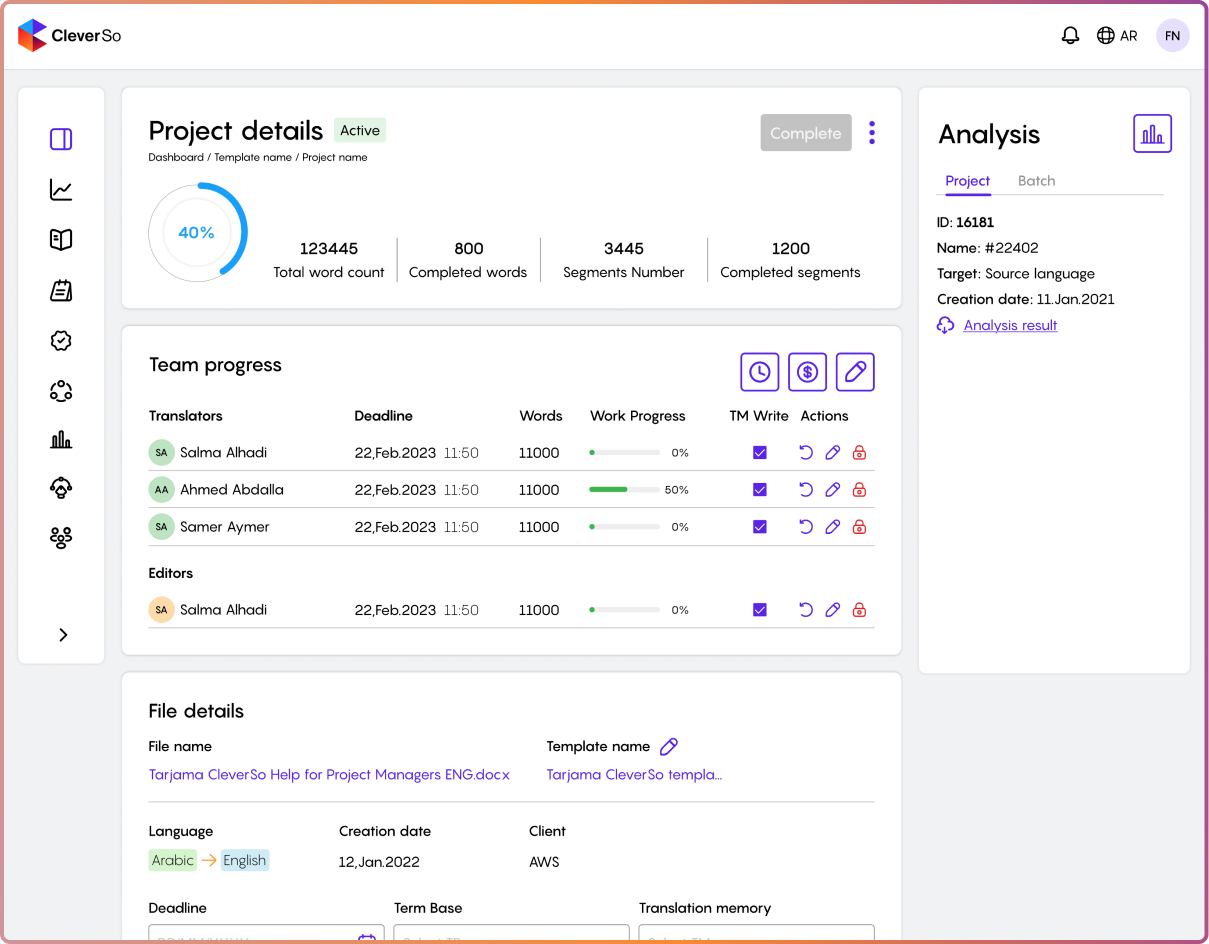The image size is (1209, 944).
Task: Open the open-book sidebar icon
Action: (61, 239)
